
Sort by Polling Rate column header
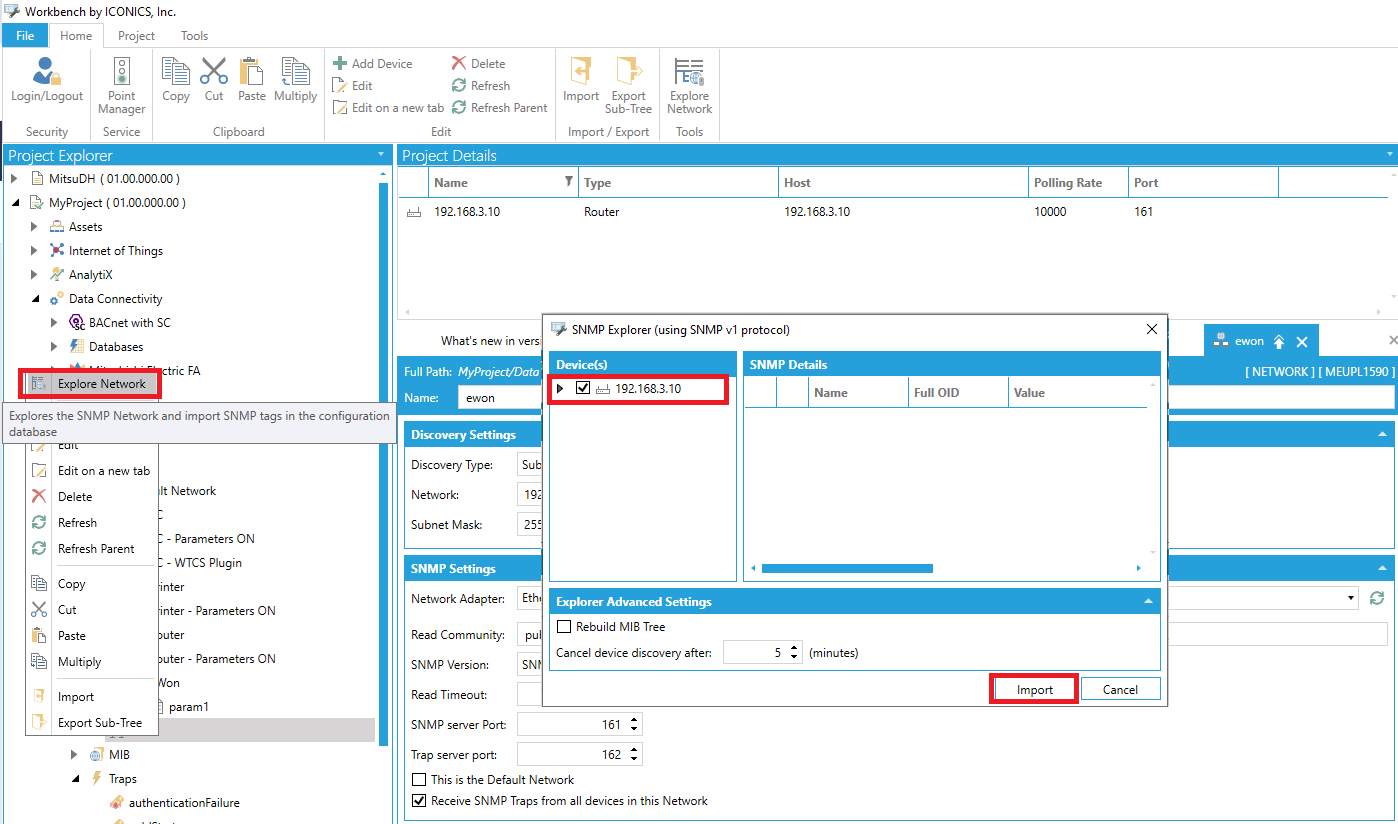(x=1078, y=183)
